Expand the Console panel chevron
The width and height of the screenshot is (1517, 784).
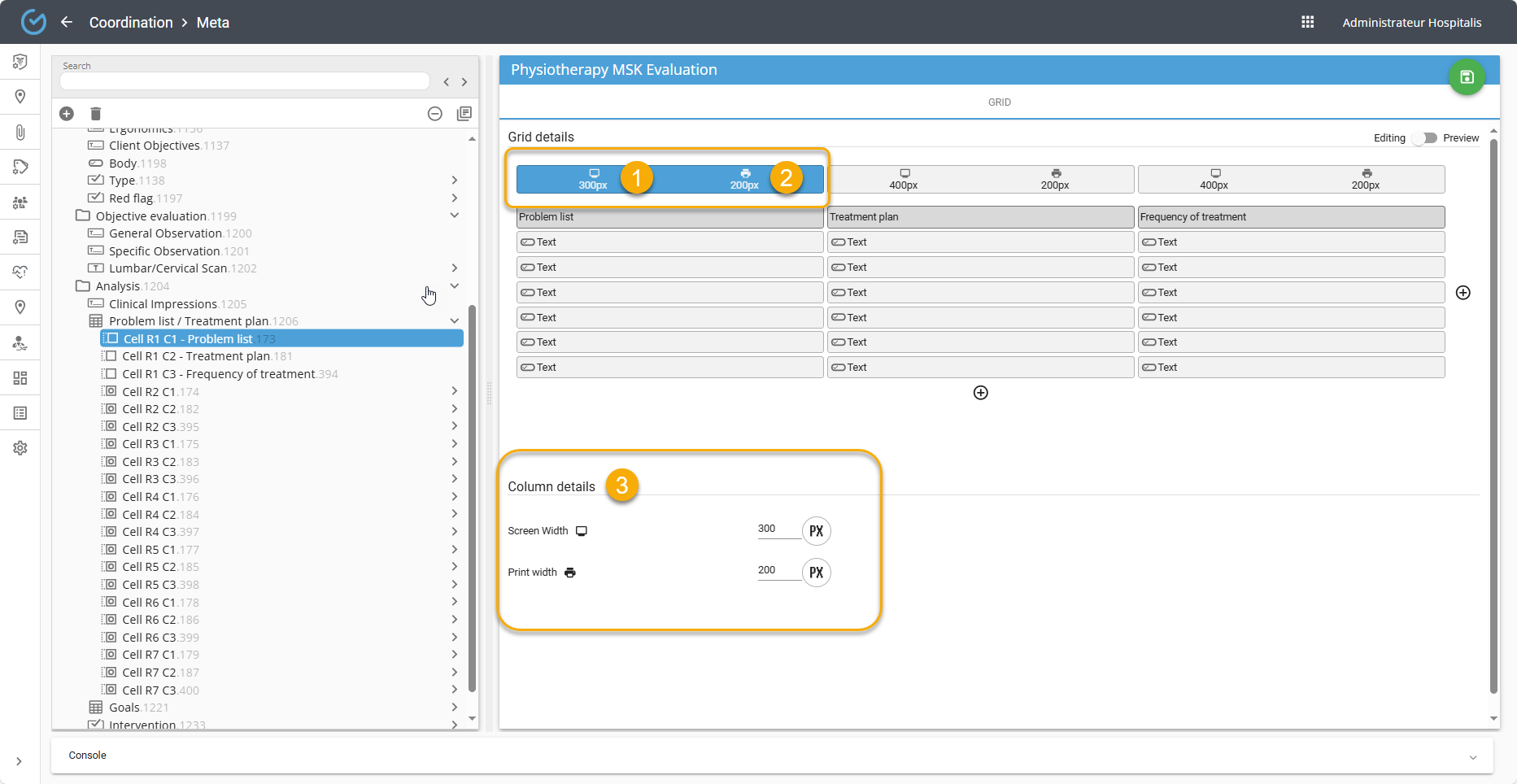1472,756
